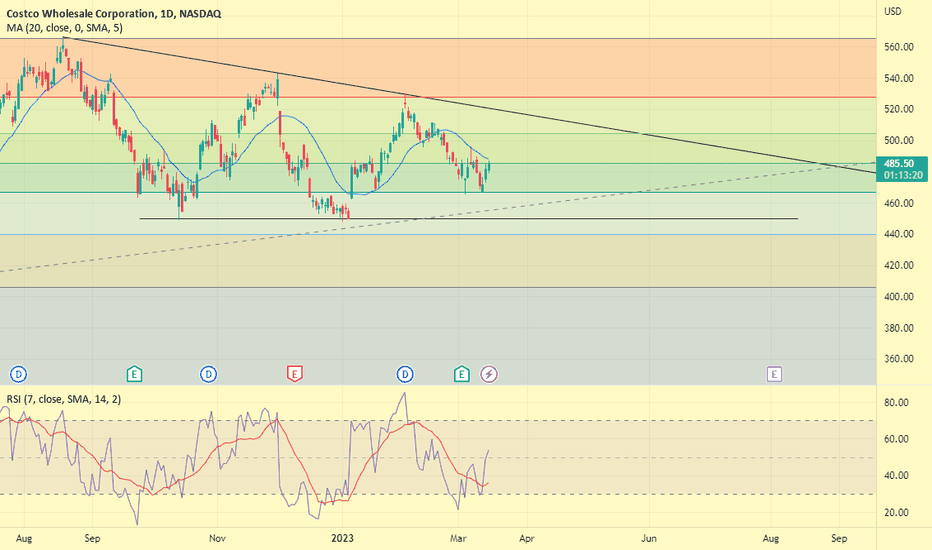Click the RSI 60.00 axis label
932x550 pixels.
click(x=896, y=439)
